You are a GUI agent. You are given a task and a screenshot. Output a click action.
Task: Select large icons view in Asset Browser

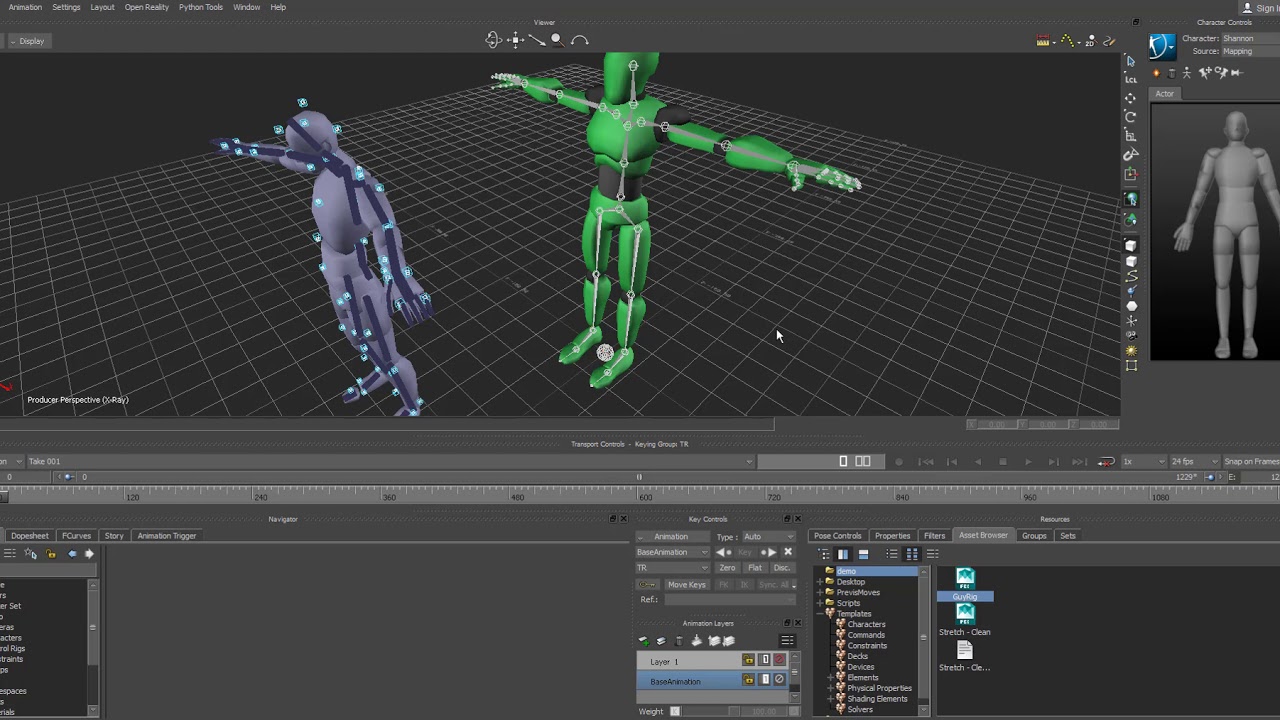913,554
